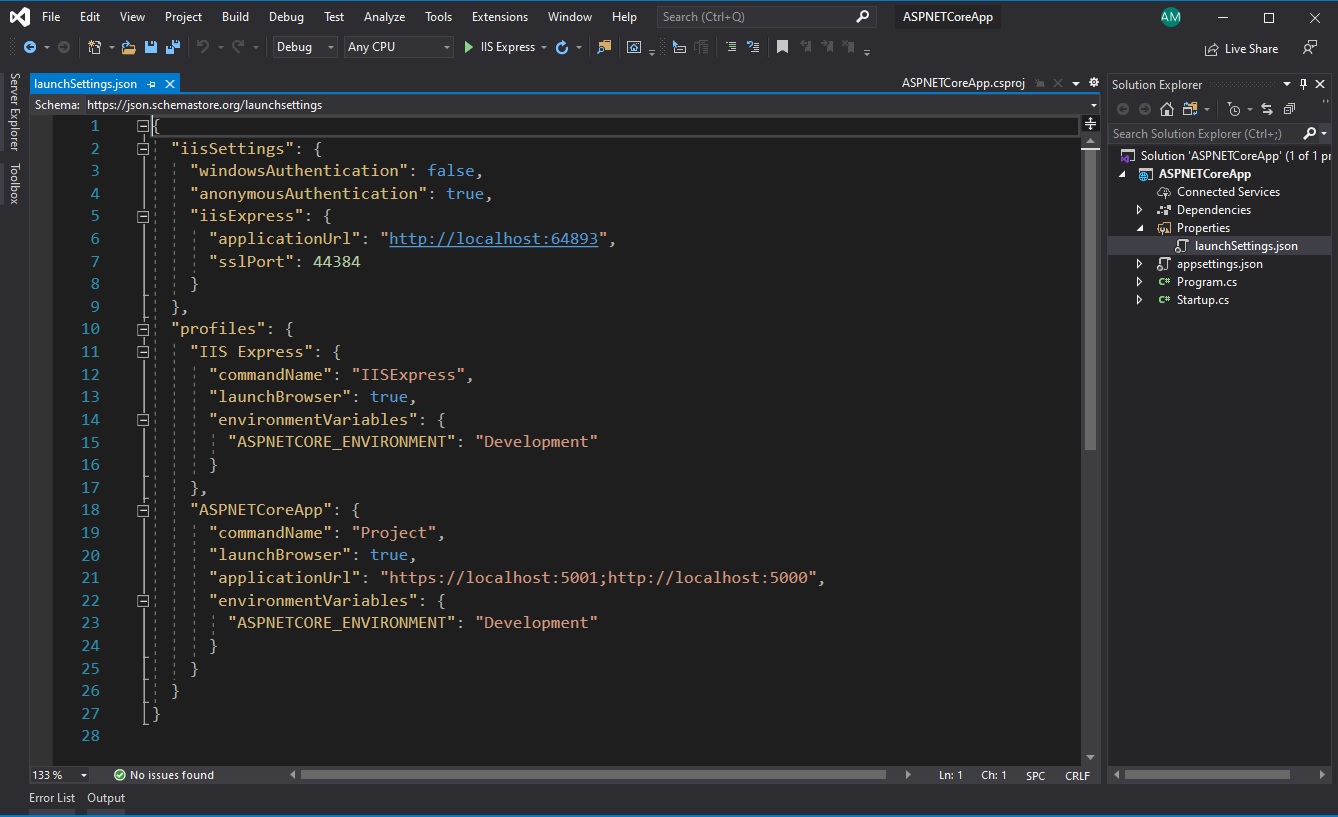Click the AM account avatar
Image resolution: width=1338 pixels, height=817 pixels.
tap(1170, 17)
